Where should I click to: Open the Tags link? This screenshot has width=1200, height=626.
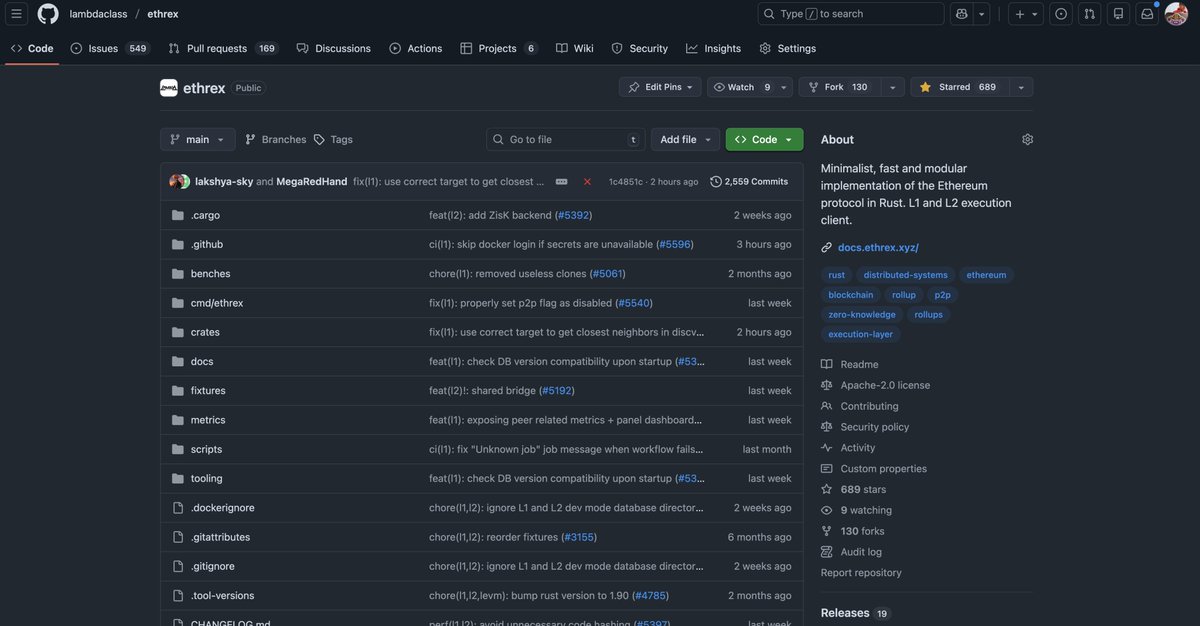(x=333, y=139)
